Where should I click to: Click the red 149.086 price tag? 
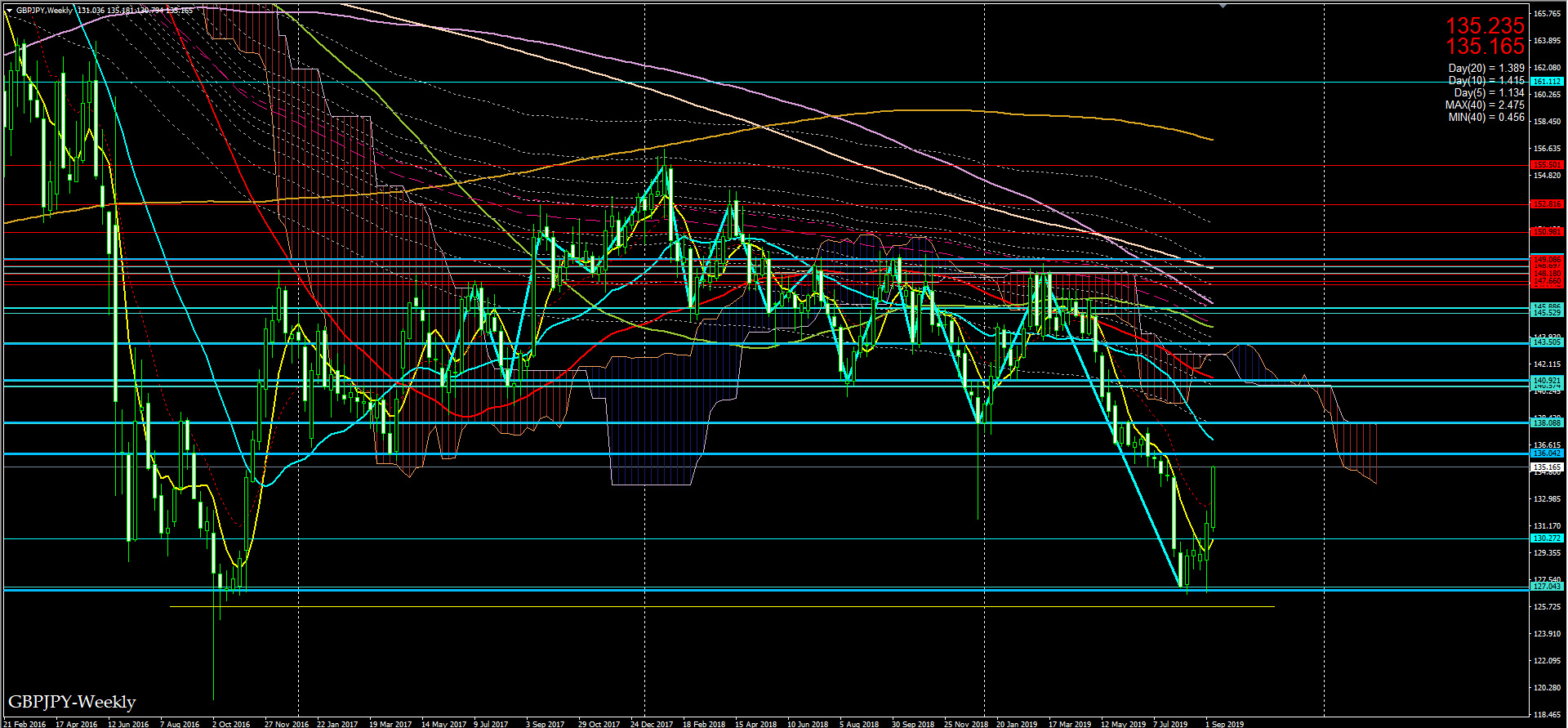(x=1548, y=260)
